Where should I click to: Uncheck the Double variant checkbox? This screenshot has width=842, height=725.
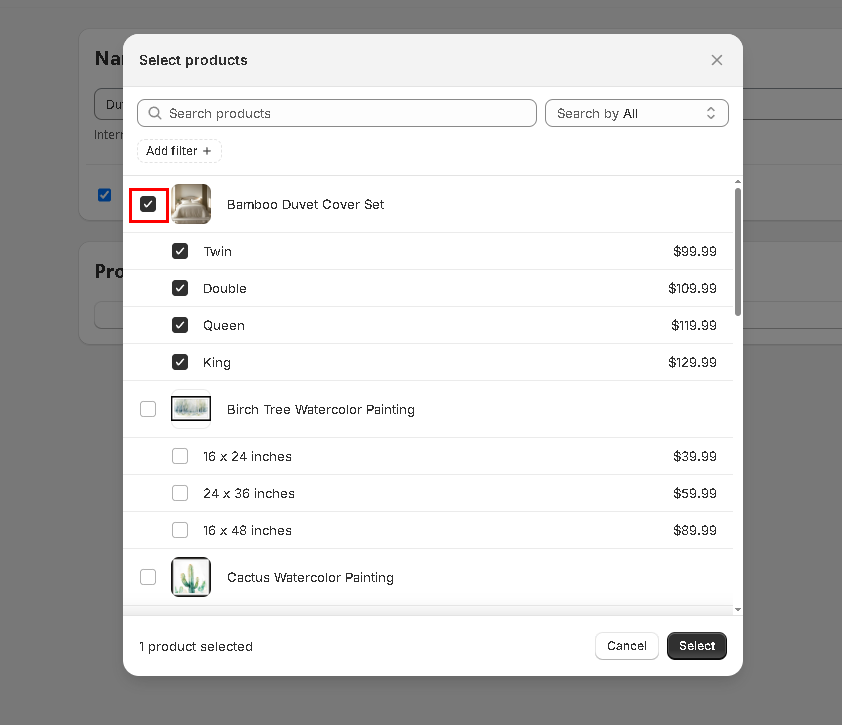tap(180, 288)
